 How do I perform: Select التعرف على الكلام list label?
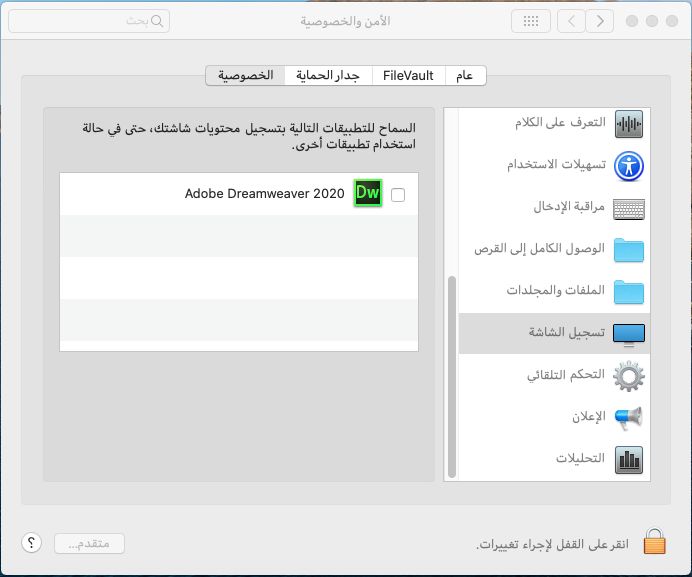point(560,123)
